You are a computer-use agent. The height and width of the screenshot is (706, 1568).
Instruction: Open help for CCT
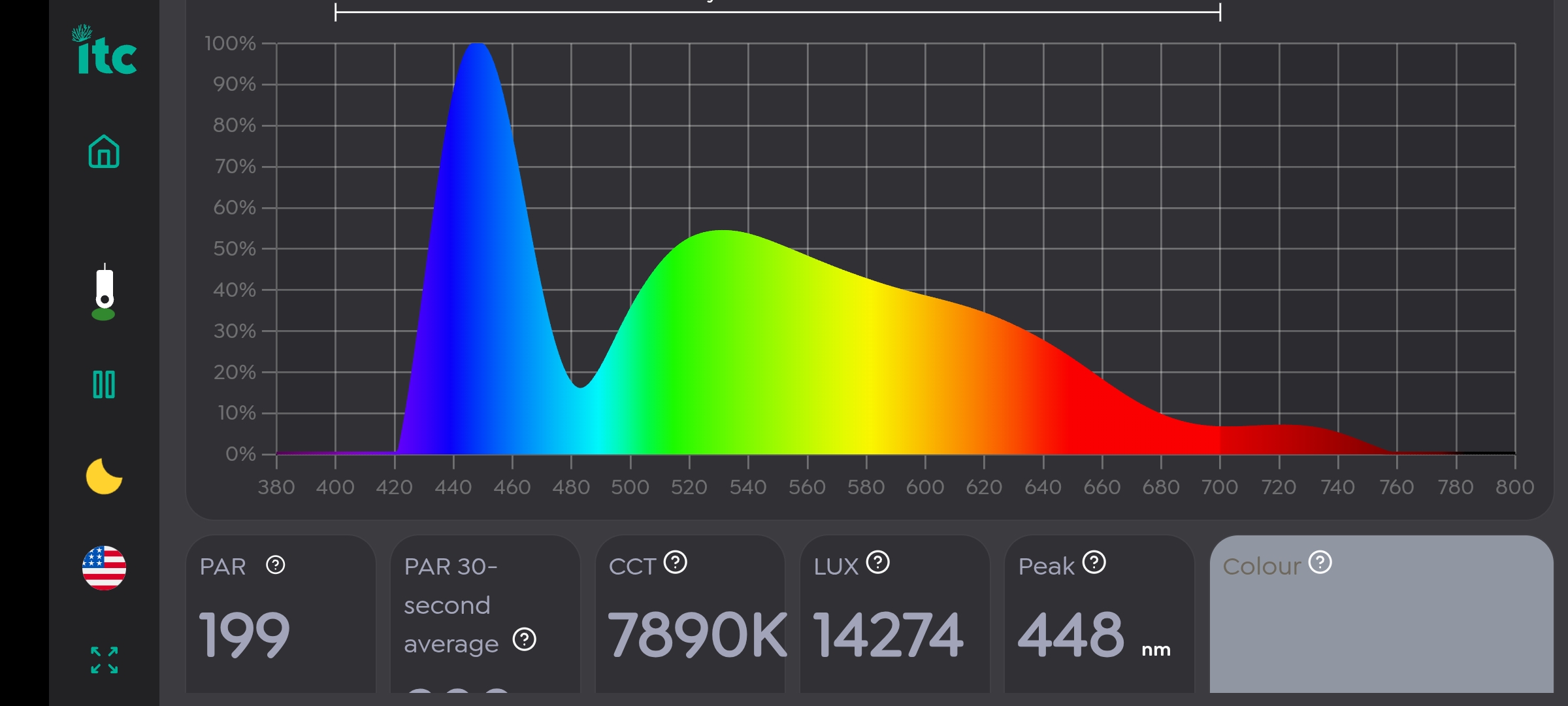pos(676,562)
